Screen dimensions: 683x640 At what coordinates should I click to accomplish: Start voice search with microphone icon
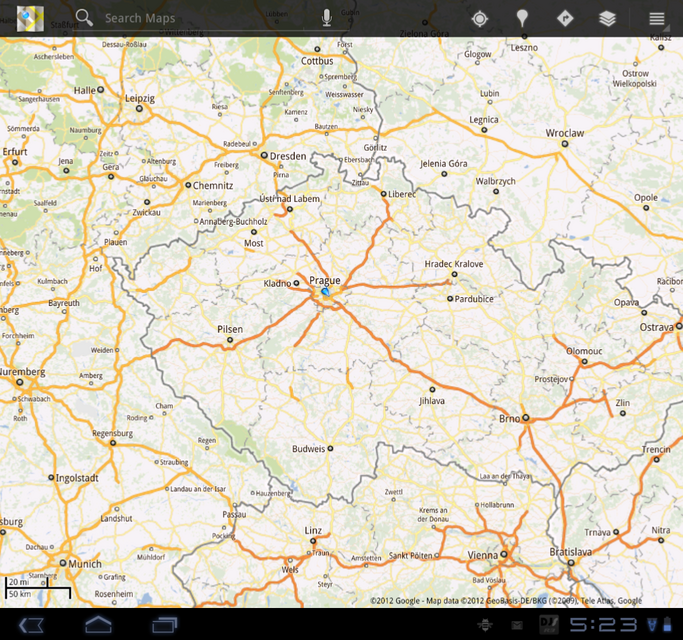326,18
